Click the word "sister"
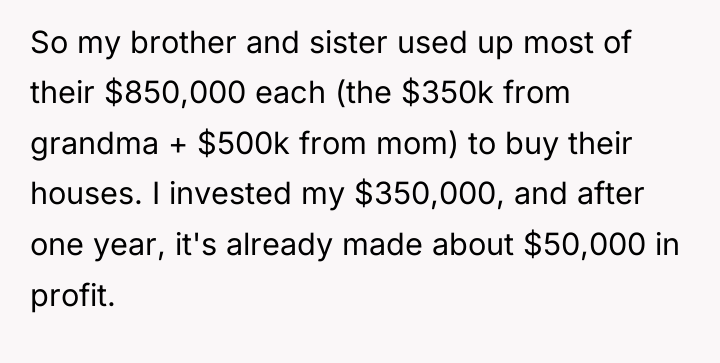Image resolution: width=720 pixels, height=363 pixels. [349, 43]
